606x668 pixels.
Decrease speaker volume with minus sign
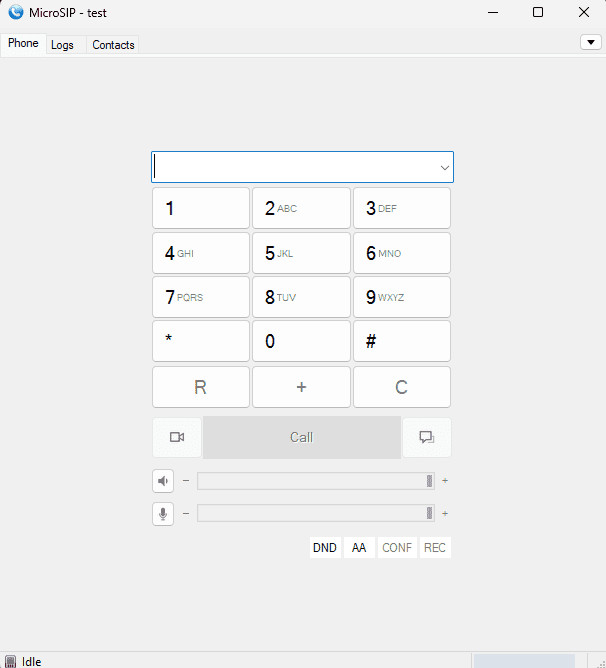(186, 481)
